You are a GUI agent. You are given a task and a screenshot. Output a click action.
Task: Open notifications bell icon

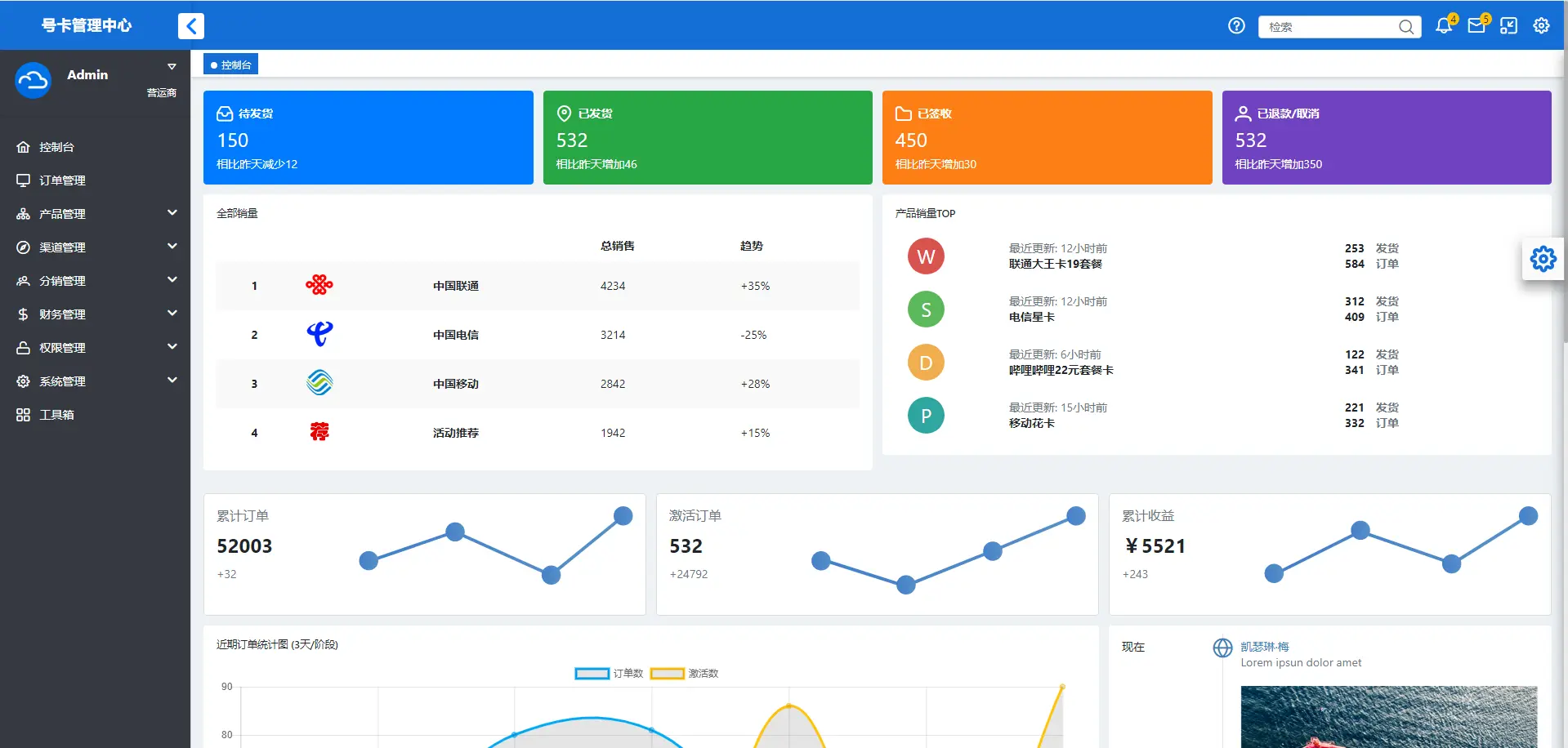click(x=1444, y=26)
